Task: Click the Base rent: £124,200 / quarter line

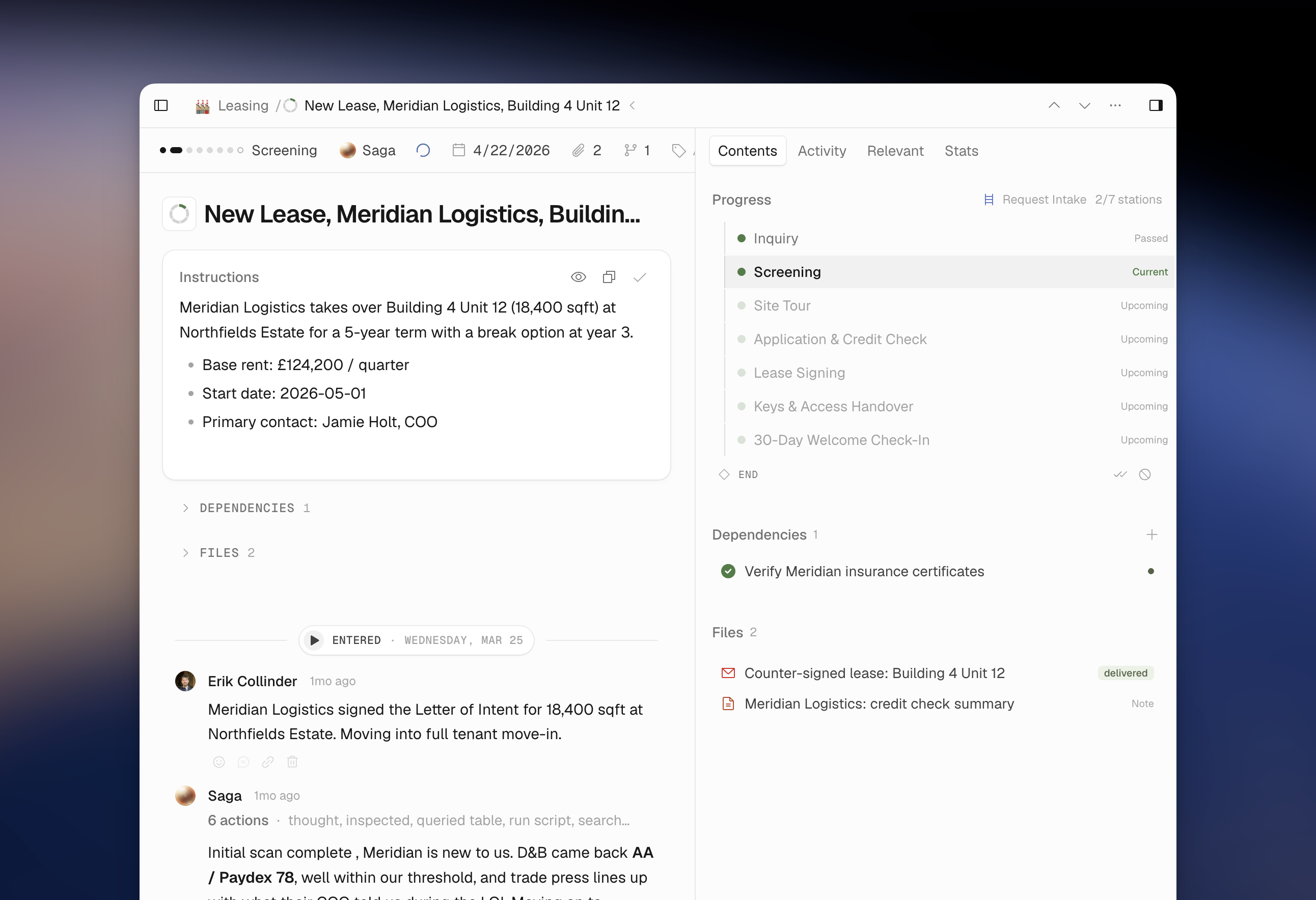Action: tap(305, 364)
